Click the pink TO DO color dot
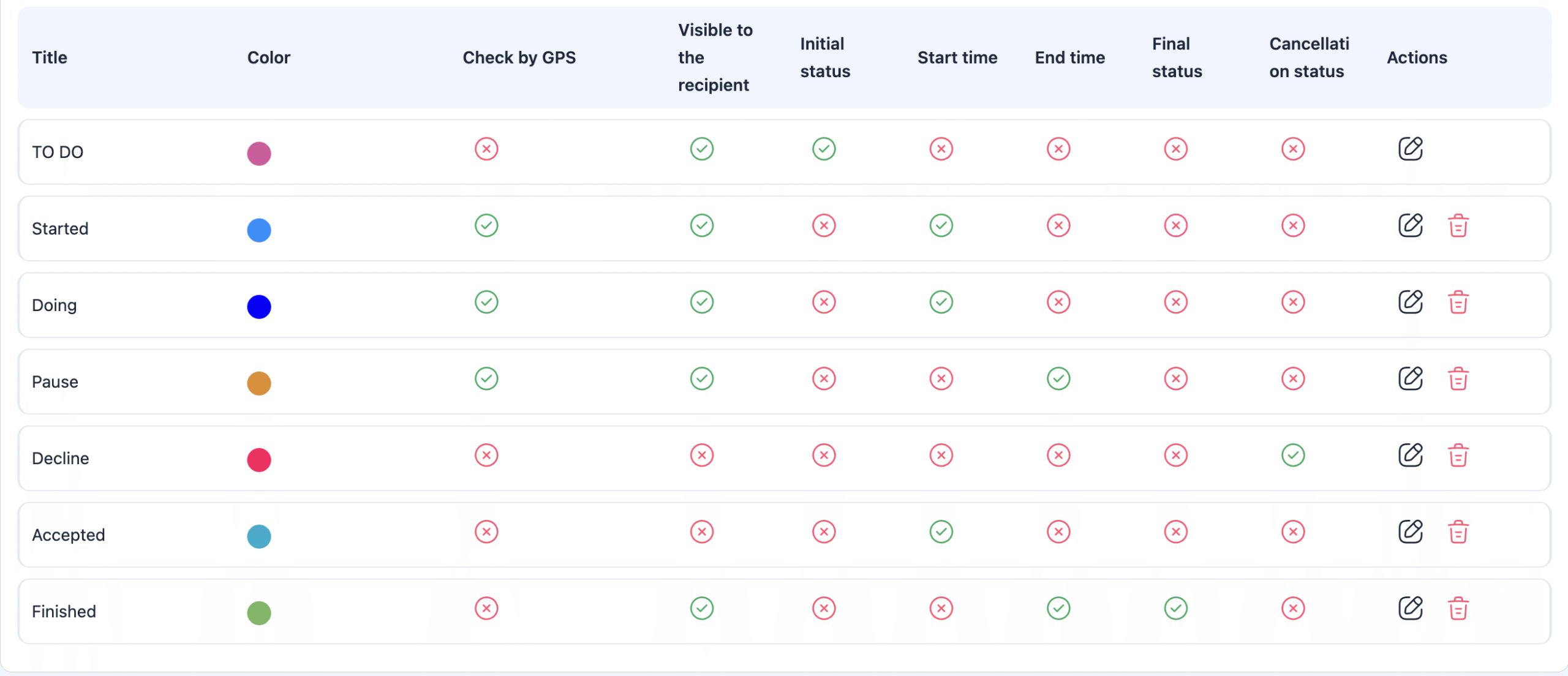Viewport: 1568px width, 676px height. (x=259, y=153)
